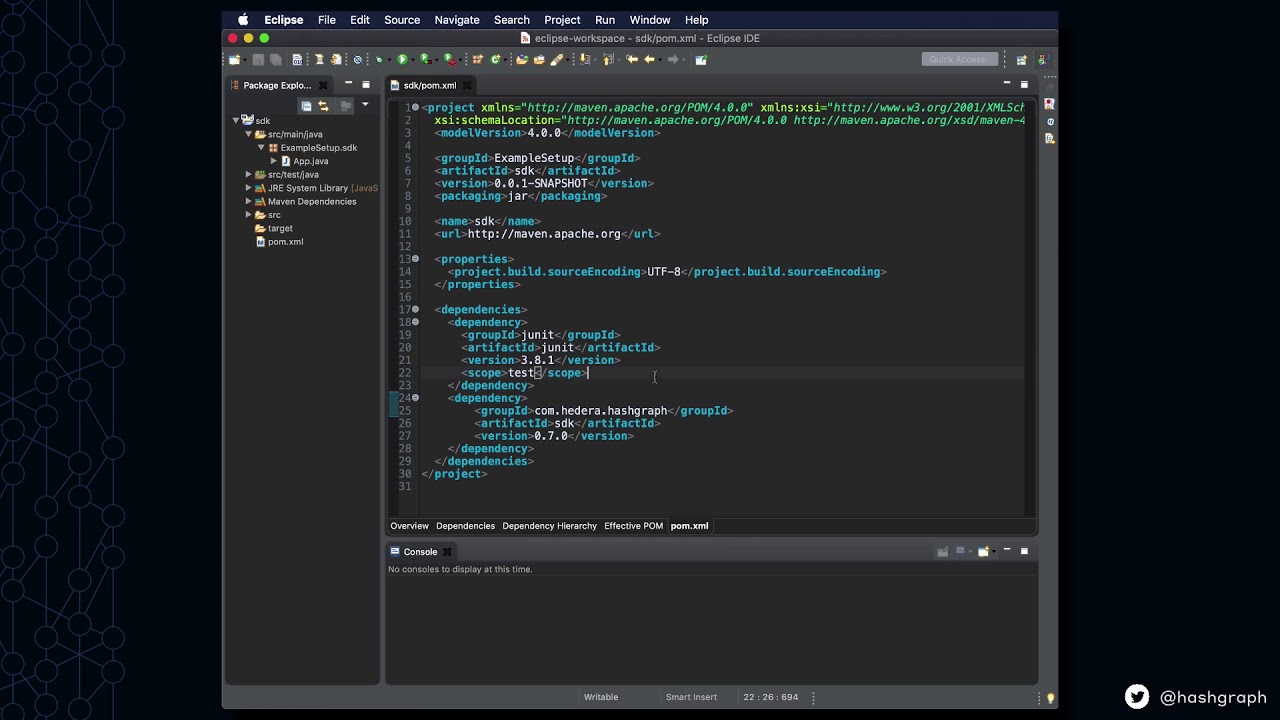This screenshot has width=1280, height=720.
Task: Expand the src folder in the tree
Action: click(x=248, y=215)
